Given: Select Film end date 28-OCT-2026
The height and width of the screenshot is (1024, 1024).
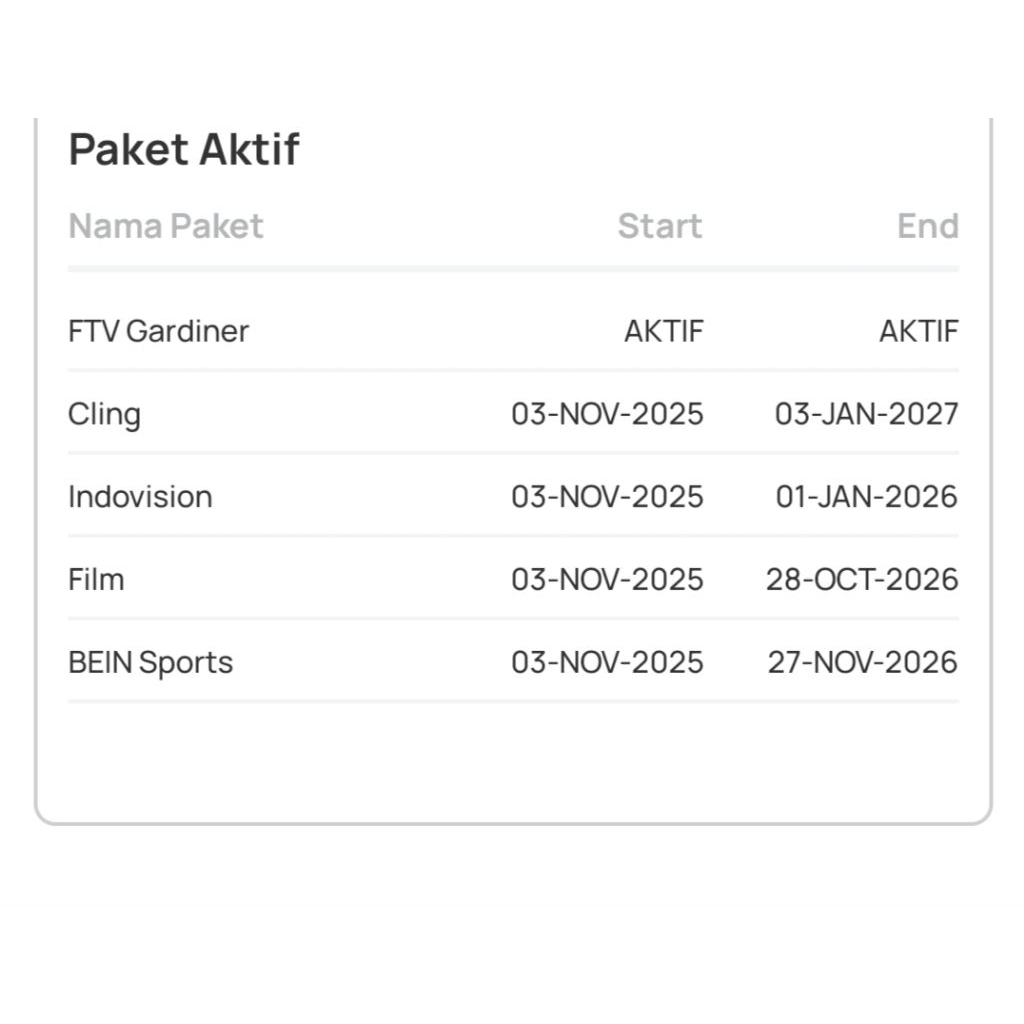Looking at the screenshot, I should pyautogui.click(x=862, y=580).
